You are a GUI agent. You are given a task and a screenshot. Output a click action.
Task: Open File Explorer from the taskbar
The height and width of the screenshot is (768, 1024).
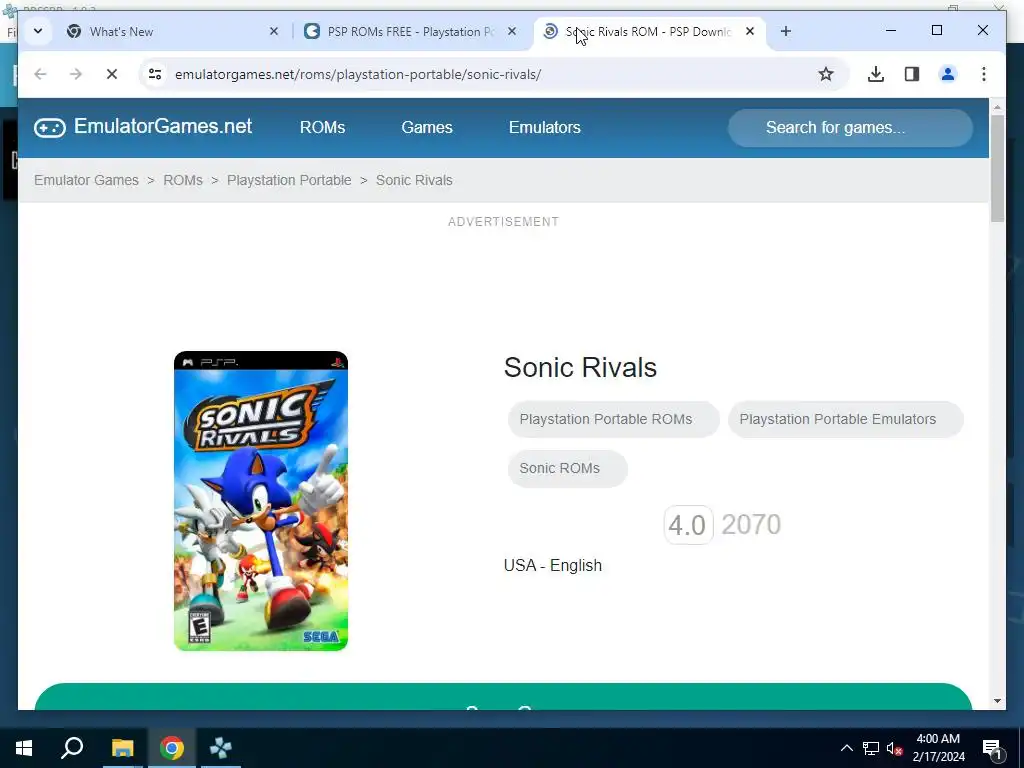[x=122, y=748]
